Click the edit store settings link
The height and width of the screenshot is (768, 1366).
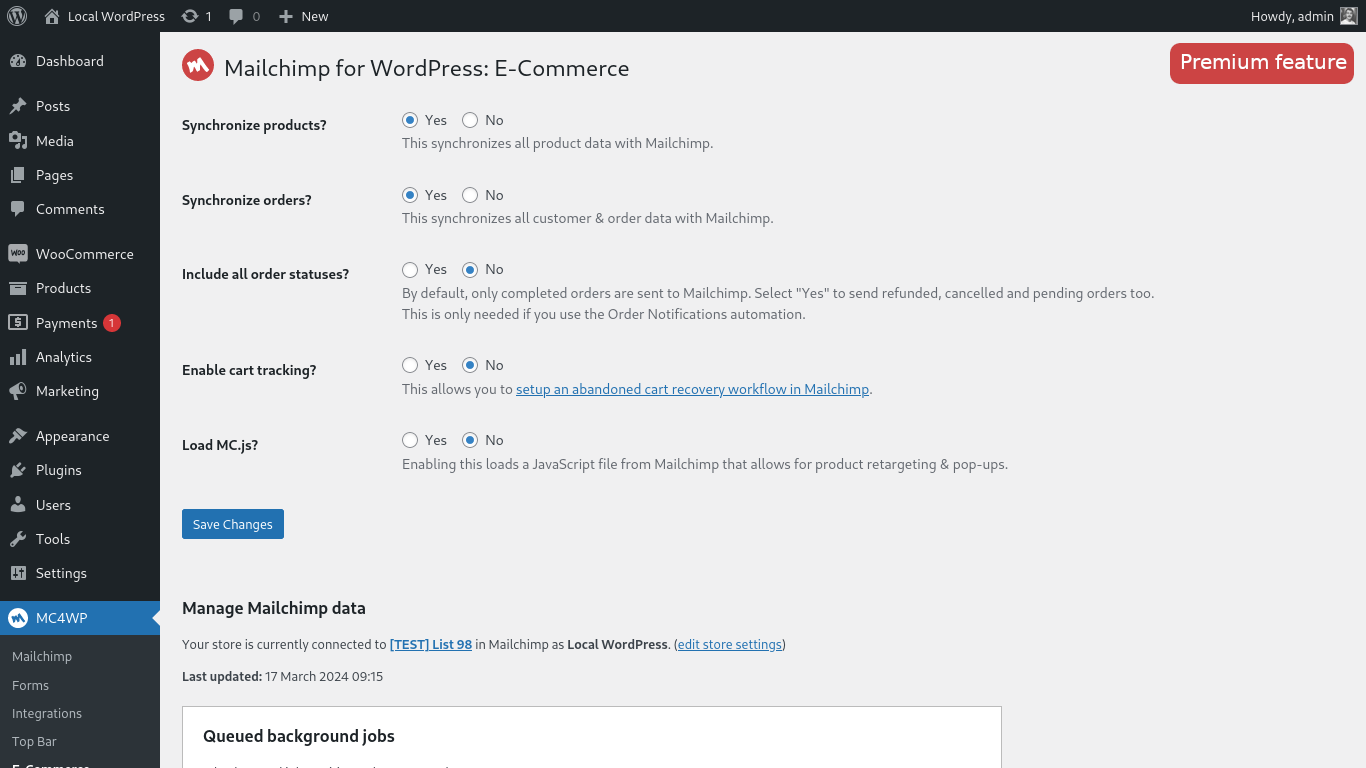[x=730, y=644]
